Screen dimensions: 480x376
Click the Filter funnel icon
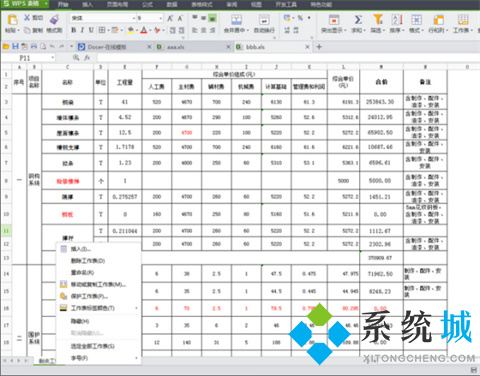click(x=378, y=19)
